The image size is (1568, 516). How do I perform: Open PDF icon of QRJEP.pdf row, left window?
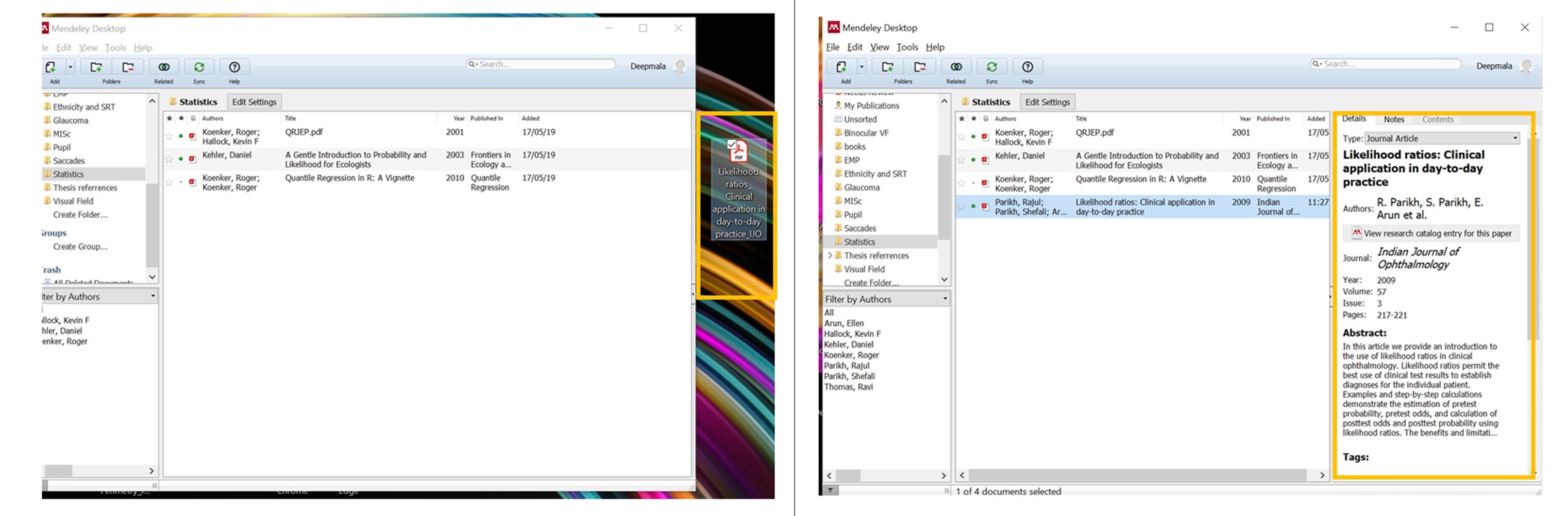pos(192,136)
